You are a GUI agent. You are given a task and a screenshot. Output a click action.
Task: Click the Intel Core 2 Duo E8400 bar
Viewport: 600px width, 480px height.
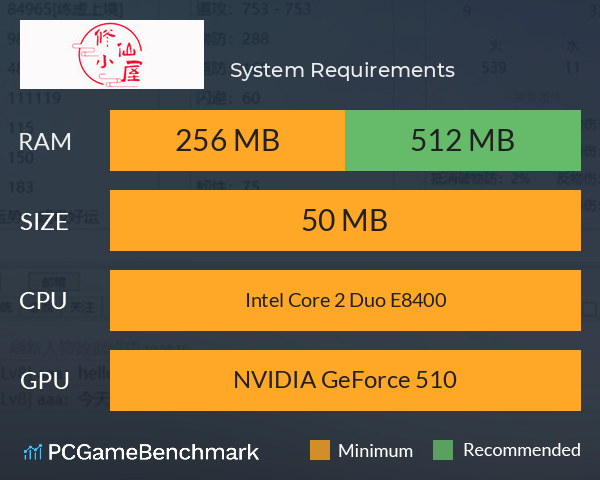[345, 300]
